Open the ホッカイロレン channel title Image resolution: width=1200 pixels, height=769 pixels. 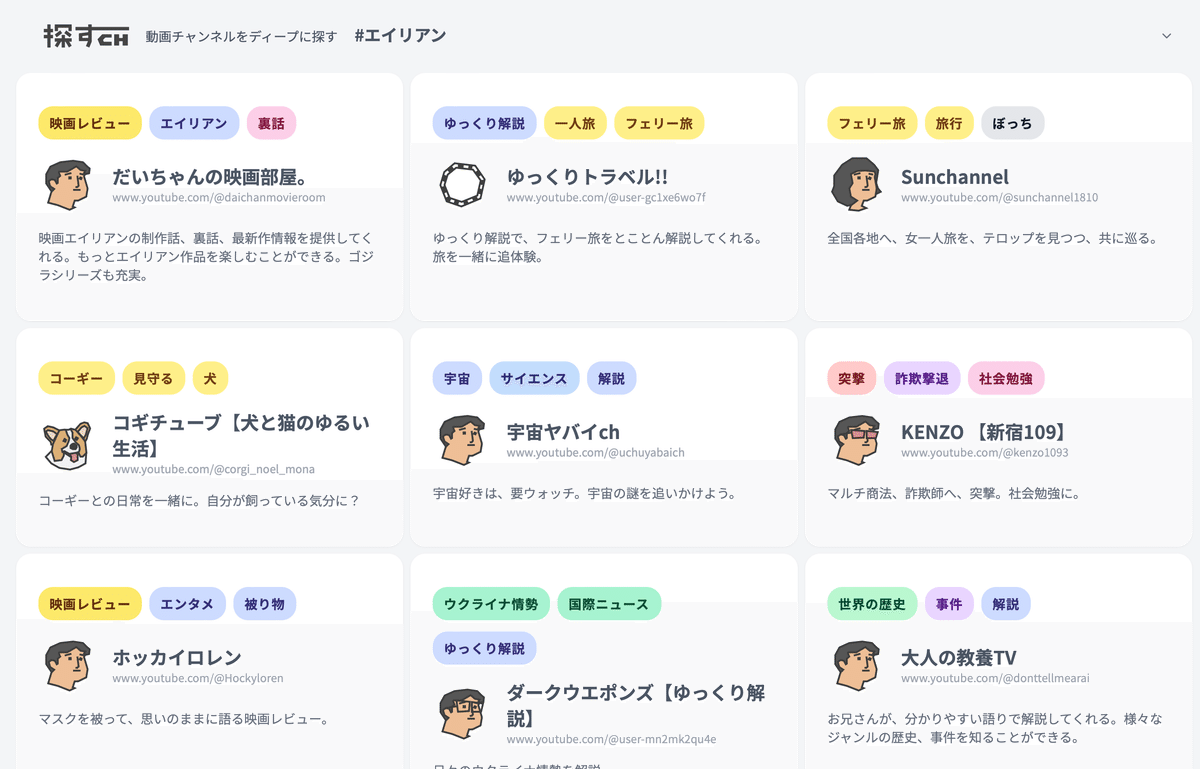pyautogui.click(x=177, y=658)
